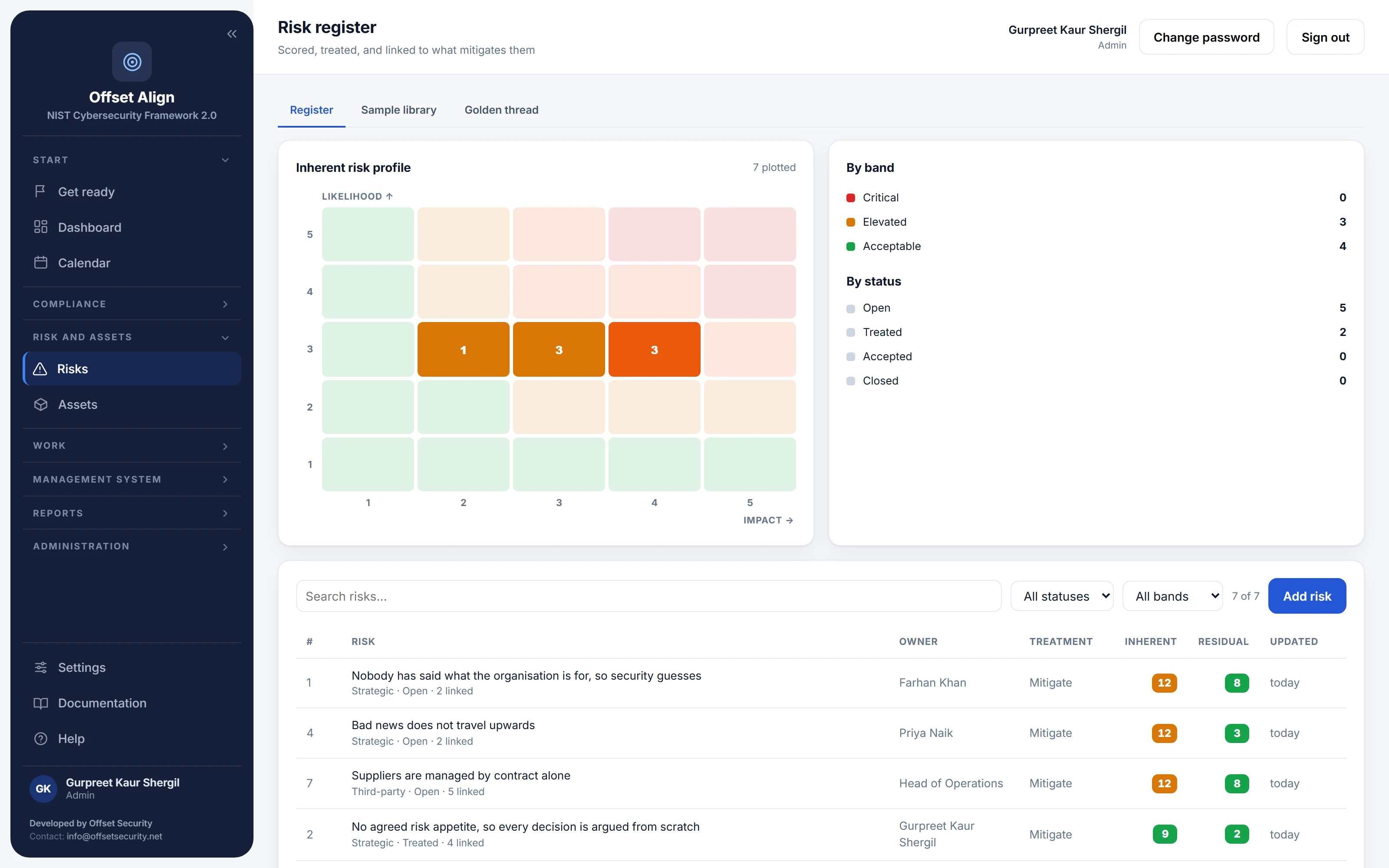Switch to the Sample library tab
Image resolution: width=1389 pixels, height=868 pixels.
pos(398,110)
